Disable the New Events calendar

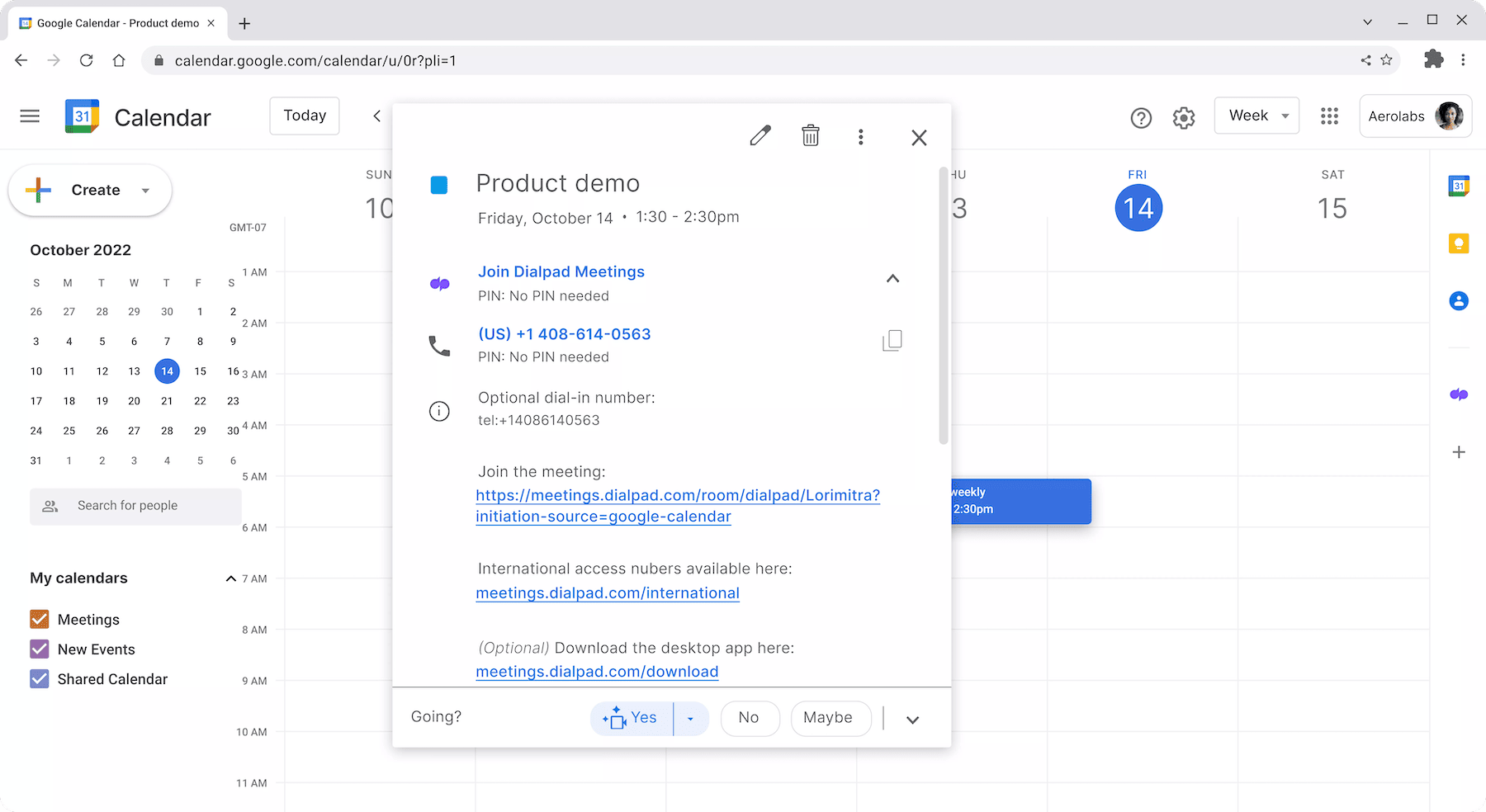pos(39,649)
